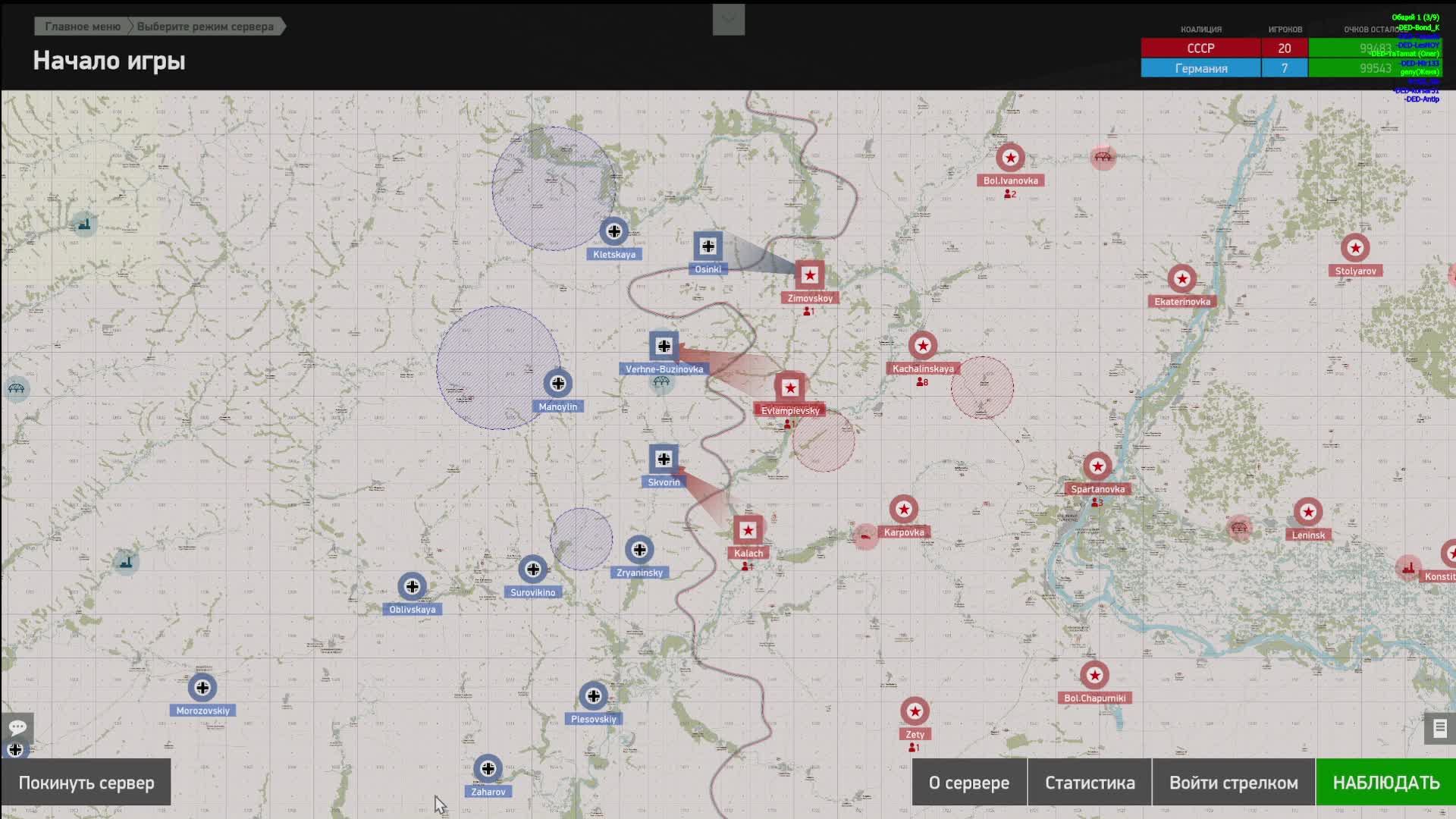This screenshot has height=819, width=1456.
Task: Open the Статистика button
Action: point(1089,783)
